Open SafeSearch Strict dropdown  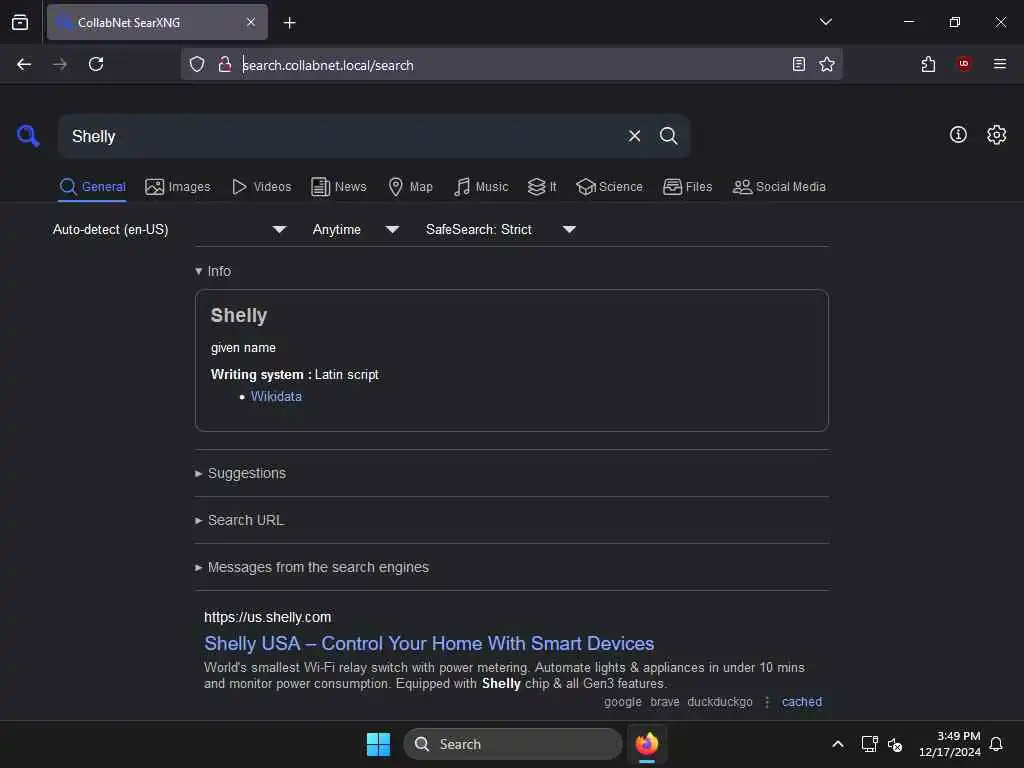click(x=500, y=229)
